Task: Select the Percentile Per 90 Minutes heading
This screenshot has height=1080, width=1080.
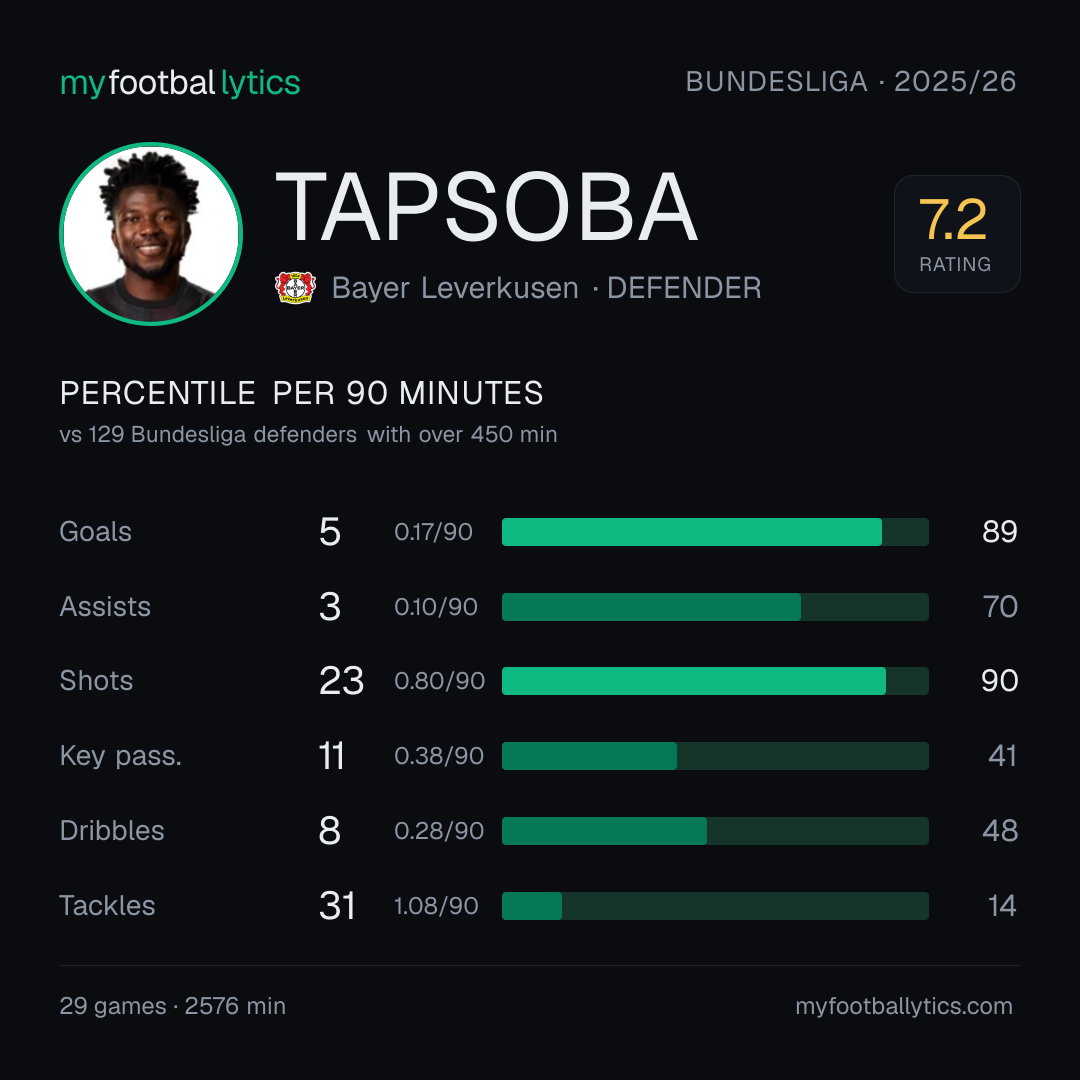Action: (302, 393)
